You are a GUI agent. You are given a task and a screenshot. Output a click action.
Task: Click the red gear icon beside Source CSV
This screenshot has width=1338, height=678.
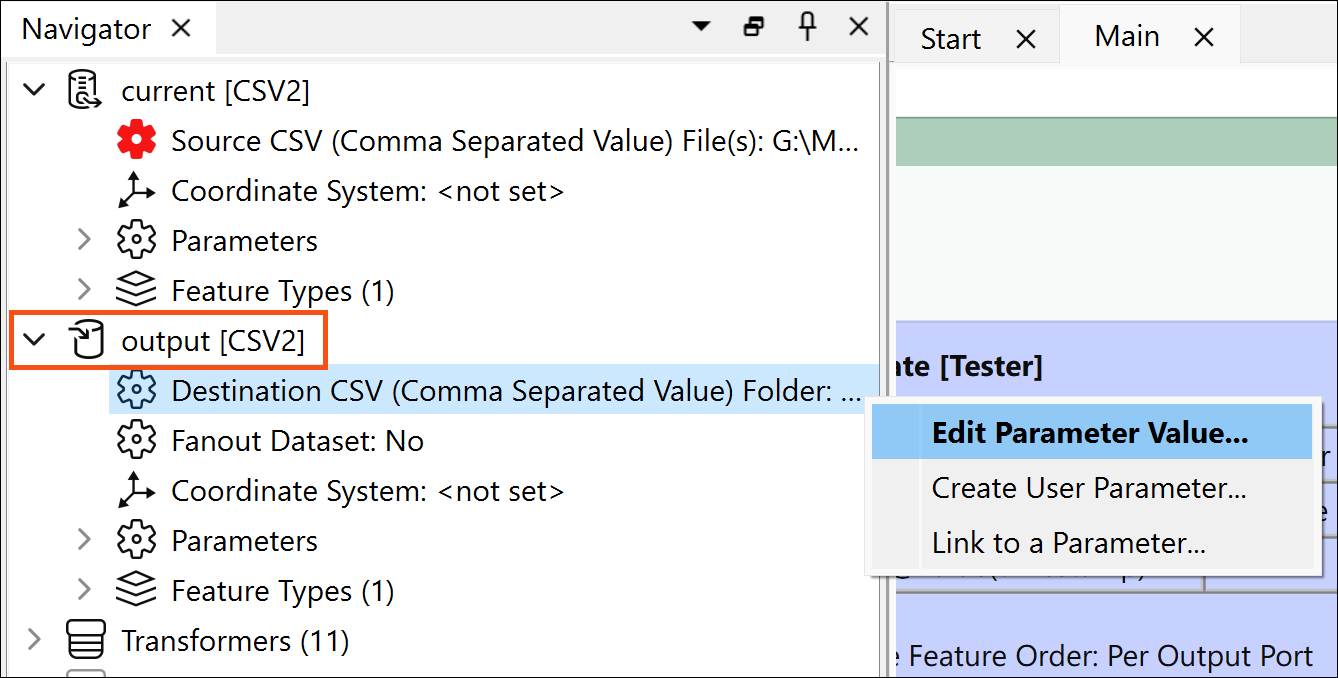[x=136, y=140]
